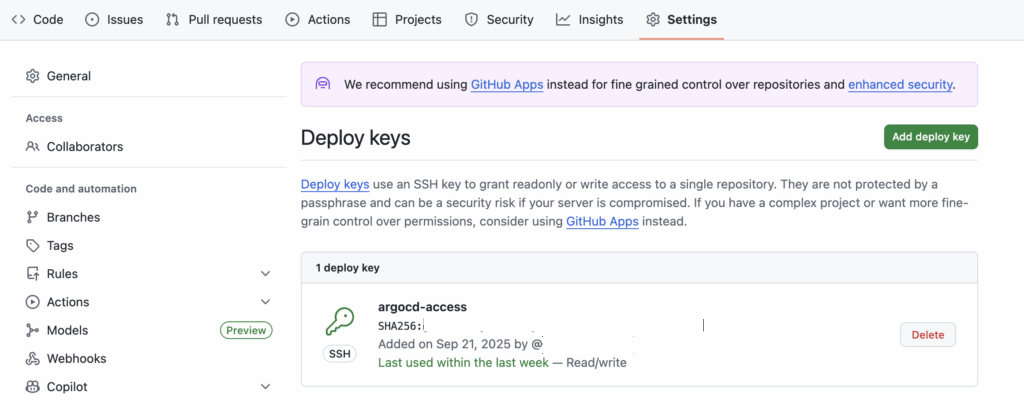Viewport: 1024px width, 407px height.
Task: Go to the Issues tab
Action: pyautogui.click(x=114, y=19)
